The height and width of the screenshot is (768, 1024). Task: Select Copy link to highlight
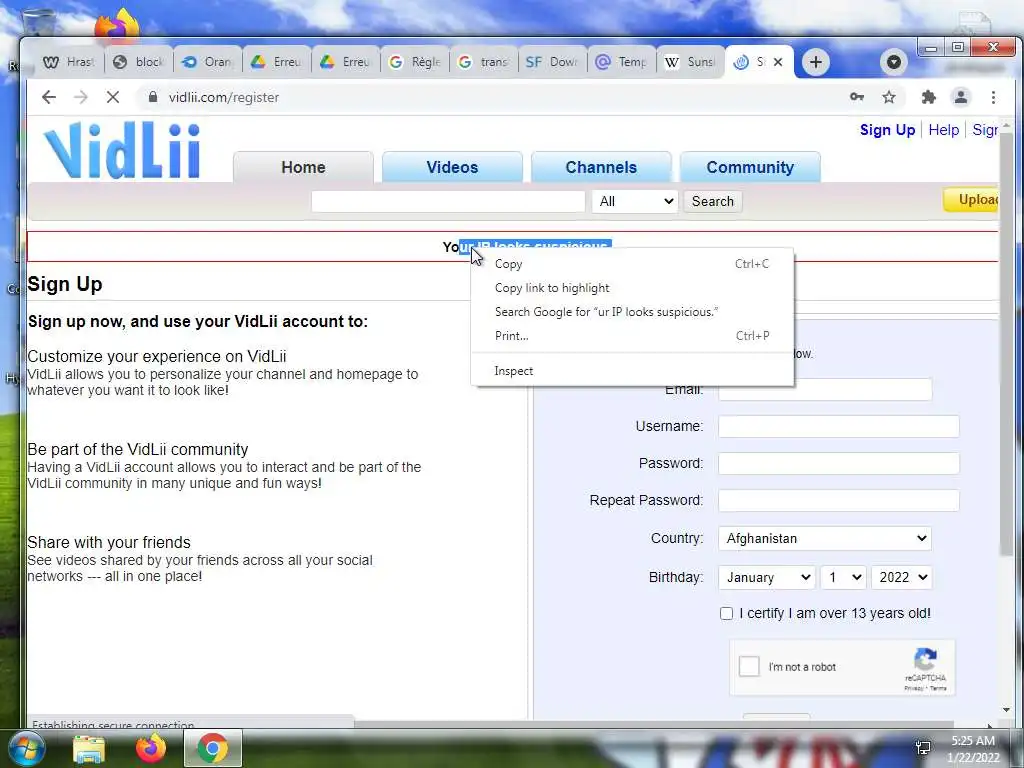coord(632,288)
